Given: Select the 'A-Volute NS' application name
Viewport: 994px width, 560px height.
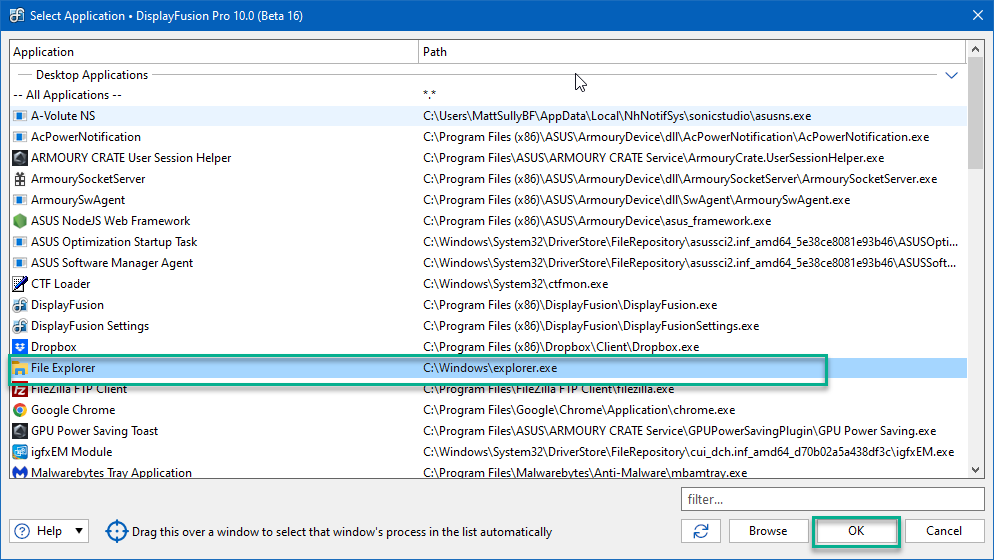Looking at the screenshot, I should [63, 116].
